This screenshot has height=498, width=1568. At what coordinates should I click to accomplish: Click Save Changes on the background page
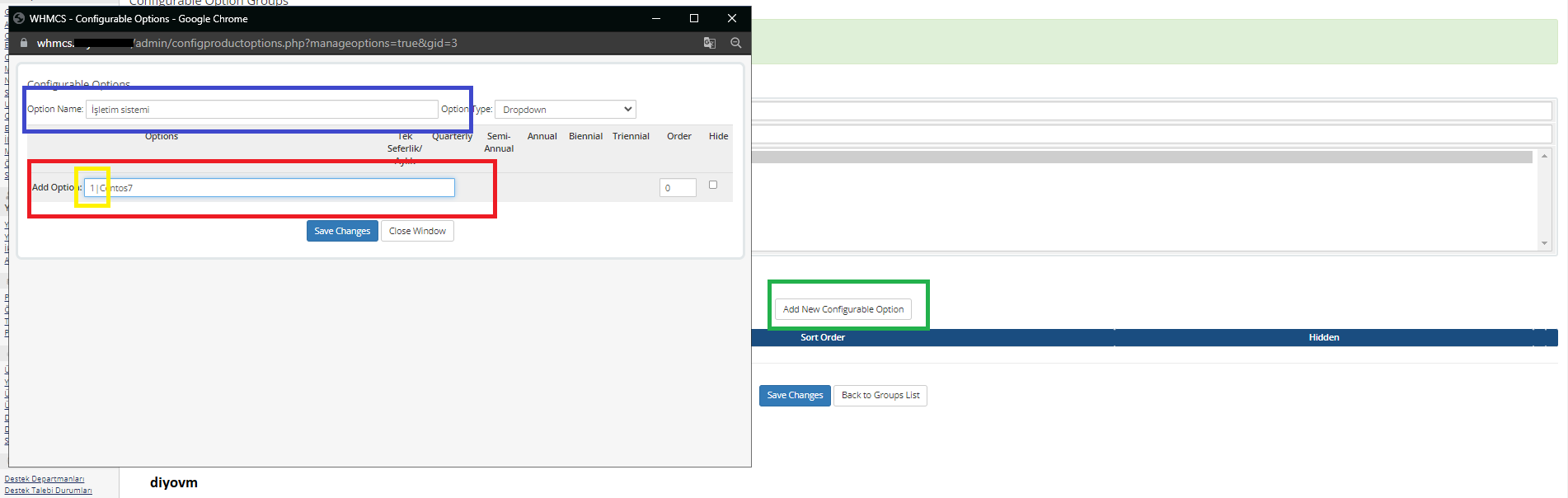point(795,396)
